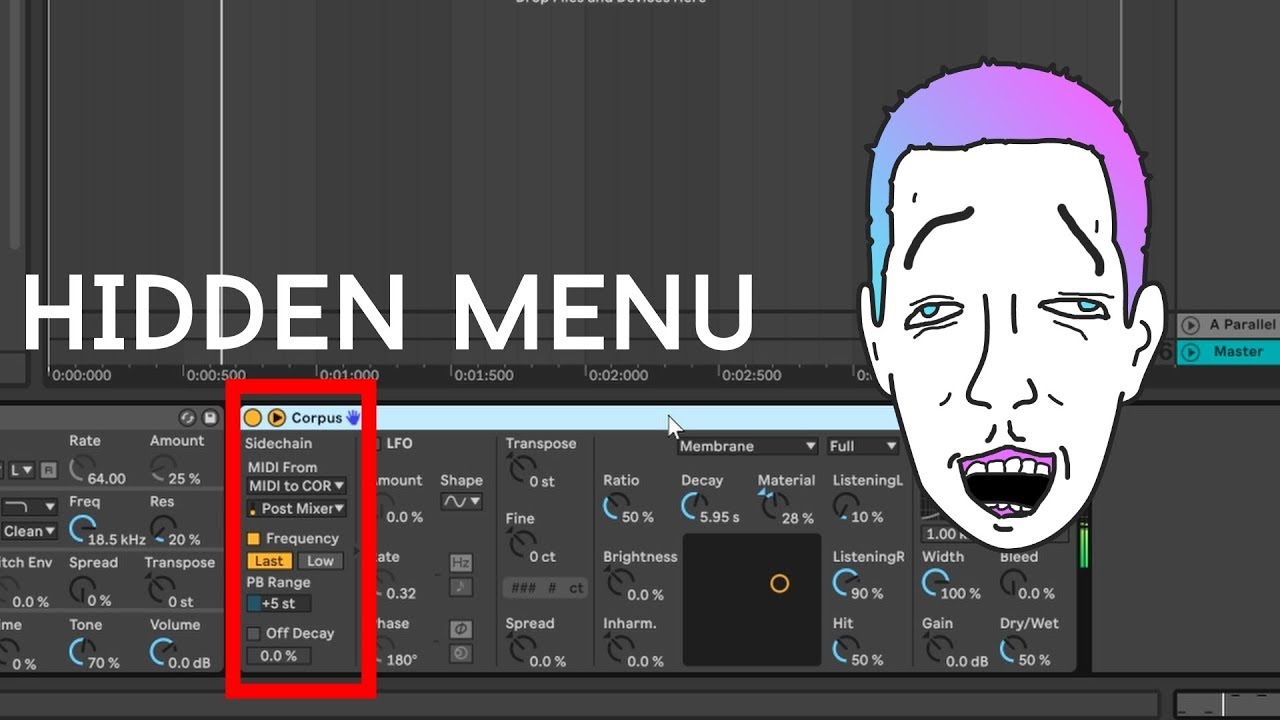Click the Amount 25 % knob
Viewport: 1280px width, 720px height.
tap(162, 466)
